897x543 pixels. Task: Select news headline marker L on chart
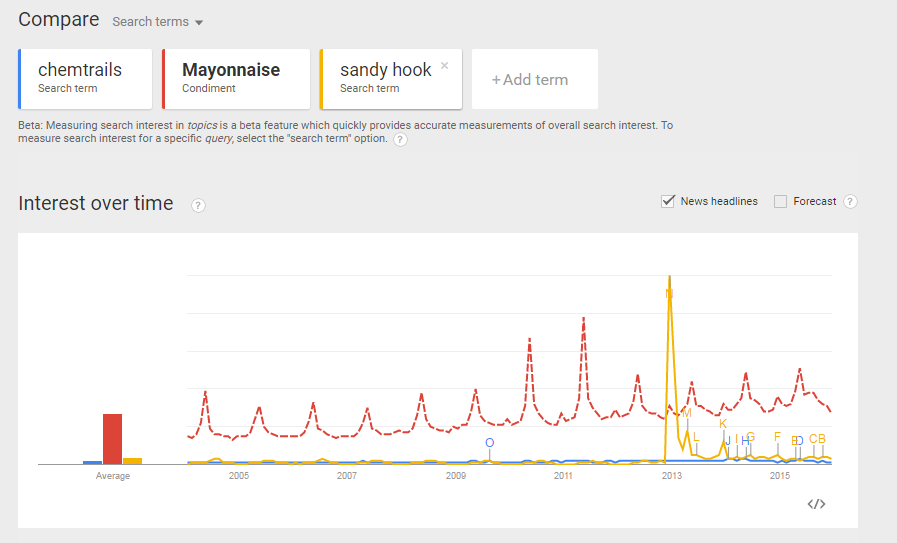(696, 437)
